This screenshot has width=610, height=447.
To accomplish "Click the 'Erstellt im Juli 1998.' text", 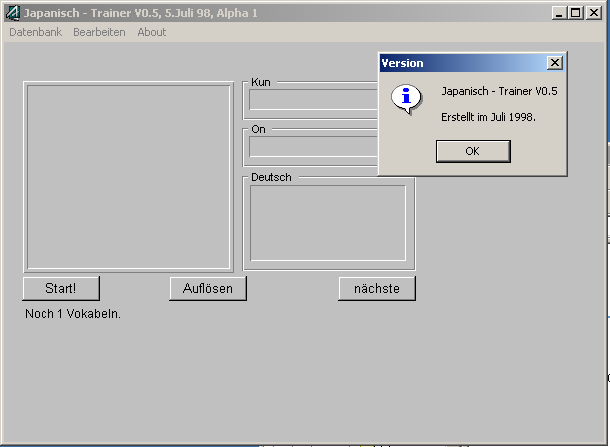I will [488, 117].
